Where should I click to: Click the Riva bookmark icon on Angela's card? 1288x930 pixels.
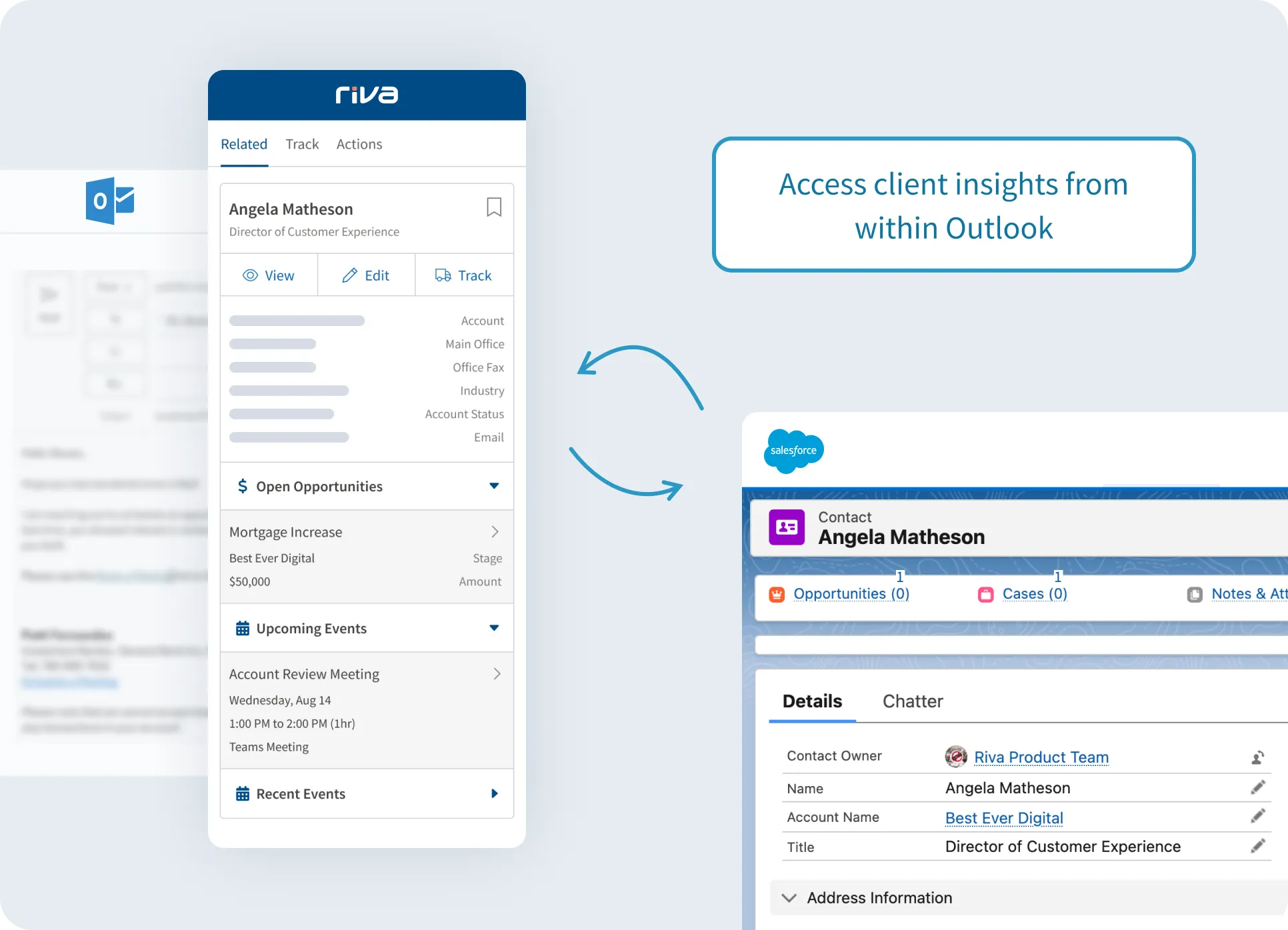coord(493,209)
